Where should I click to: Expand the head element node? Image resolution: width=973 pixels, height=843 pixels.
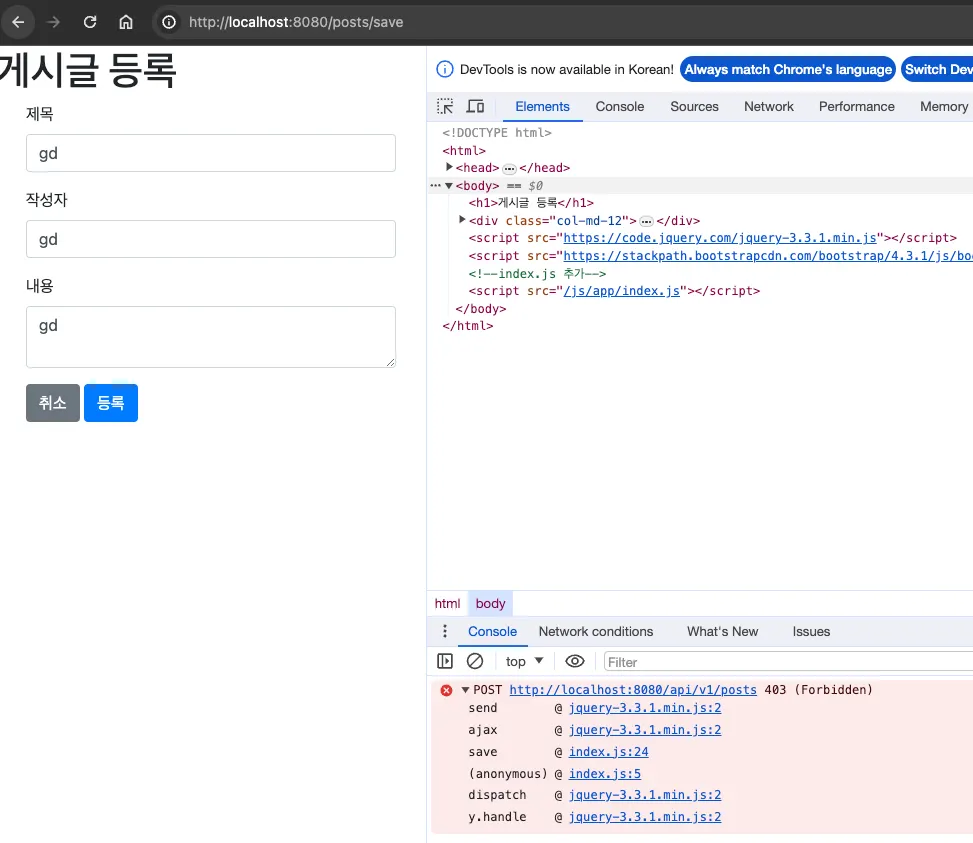(450, 167)
